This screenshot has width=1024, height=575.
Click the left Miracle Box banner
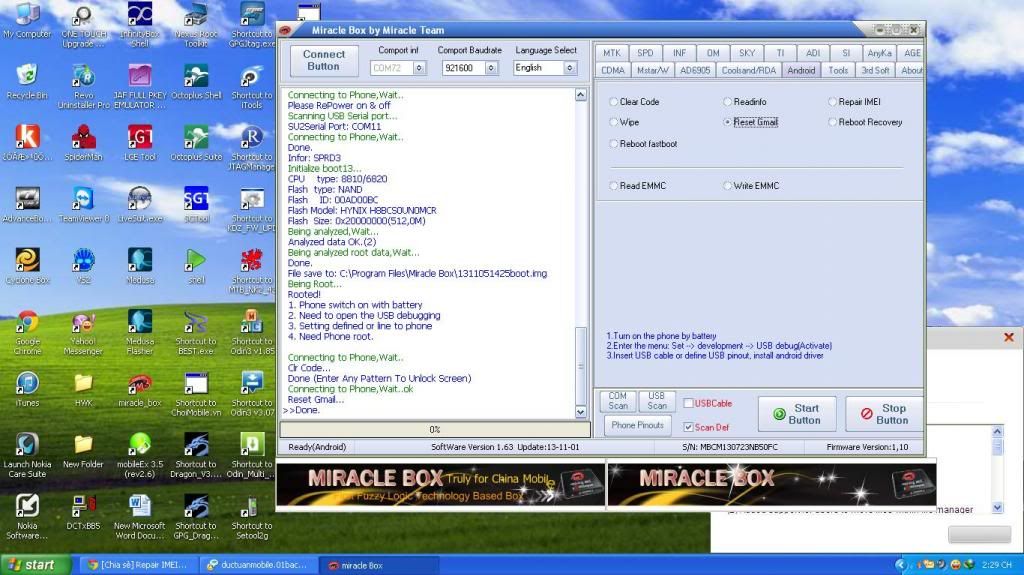[440, 485]
